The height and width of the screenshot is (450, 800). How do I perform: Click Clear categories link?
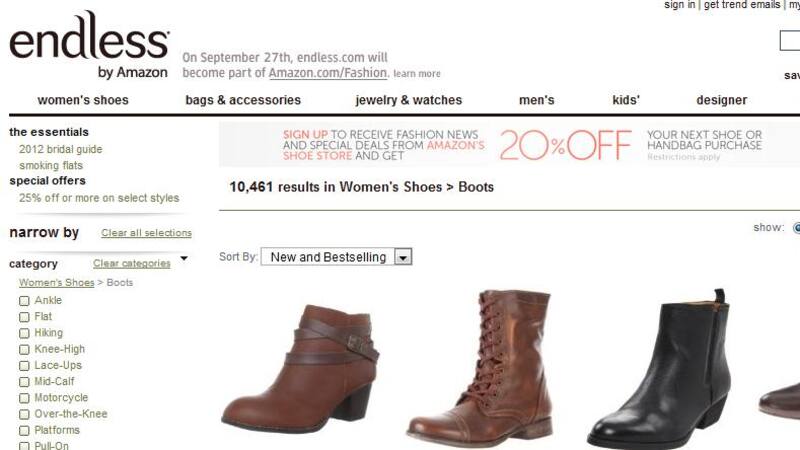coord(132,263)
